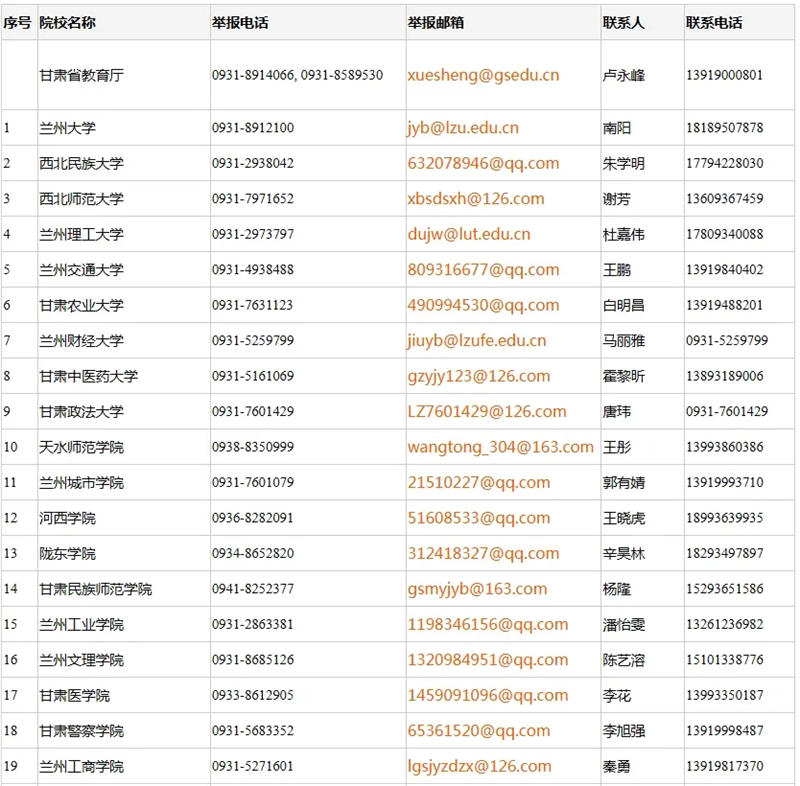Screen dimensions: 800x786
Task: Click phone number 0938-8350999
Action: pos(253,447)
